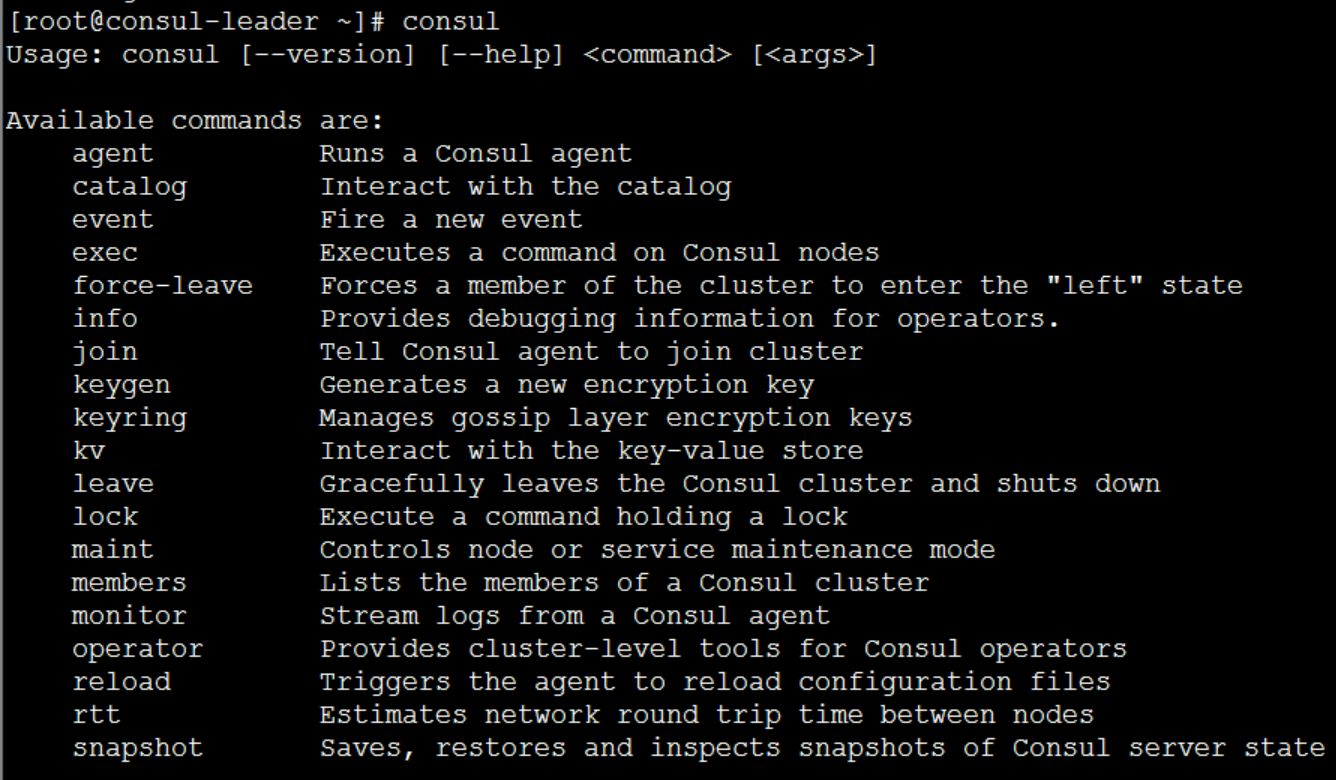Click on the "monitor" command

pos(129,616)
